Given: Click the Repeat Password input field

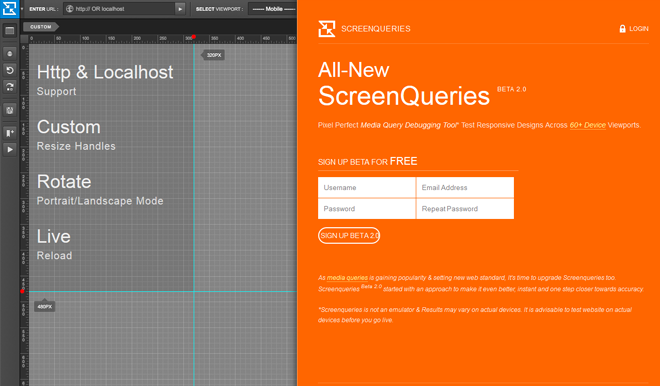Looking at the screenshot, I should [465, 209].
